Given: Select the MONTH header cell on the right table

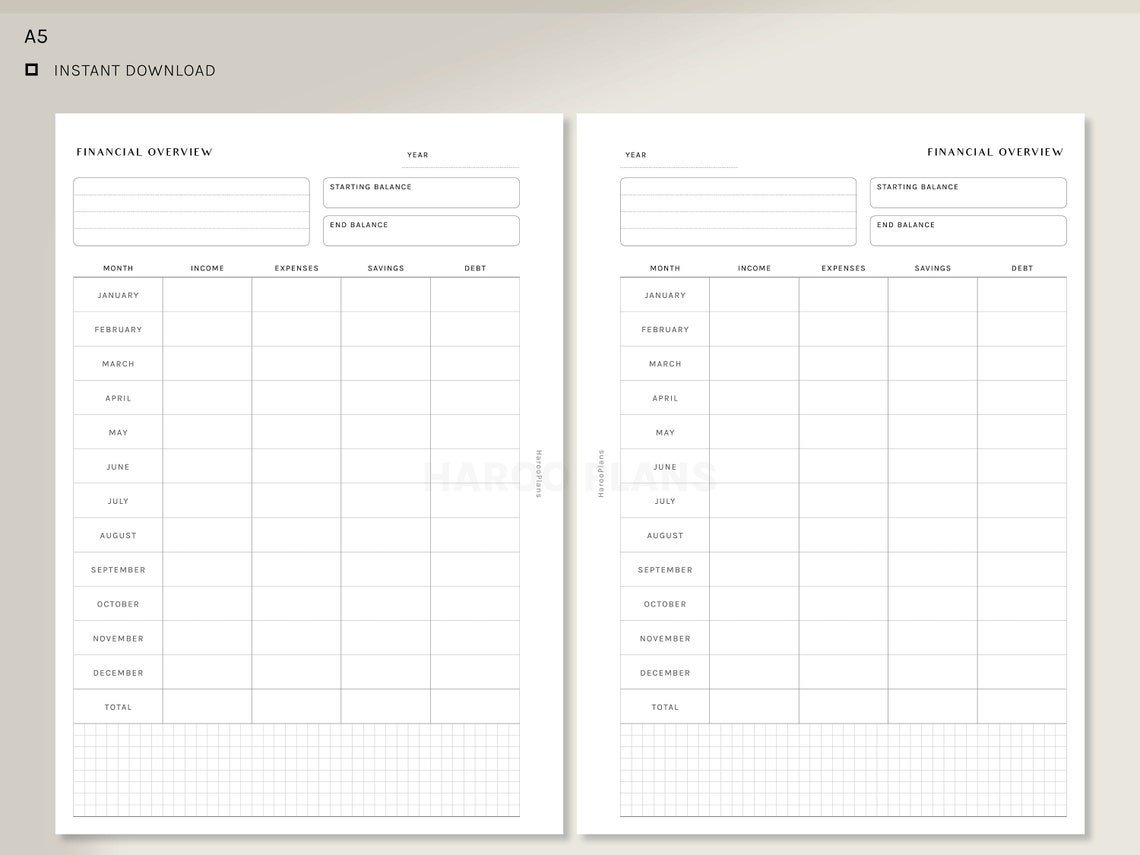Looking at the screenshot, I should (x=664, y=268).
